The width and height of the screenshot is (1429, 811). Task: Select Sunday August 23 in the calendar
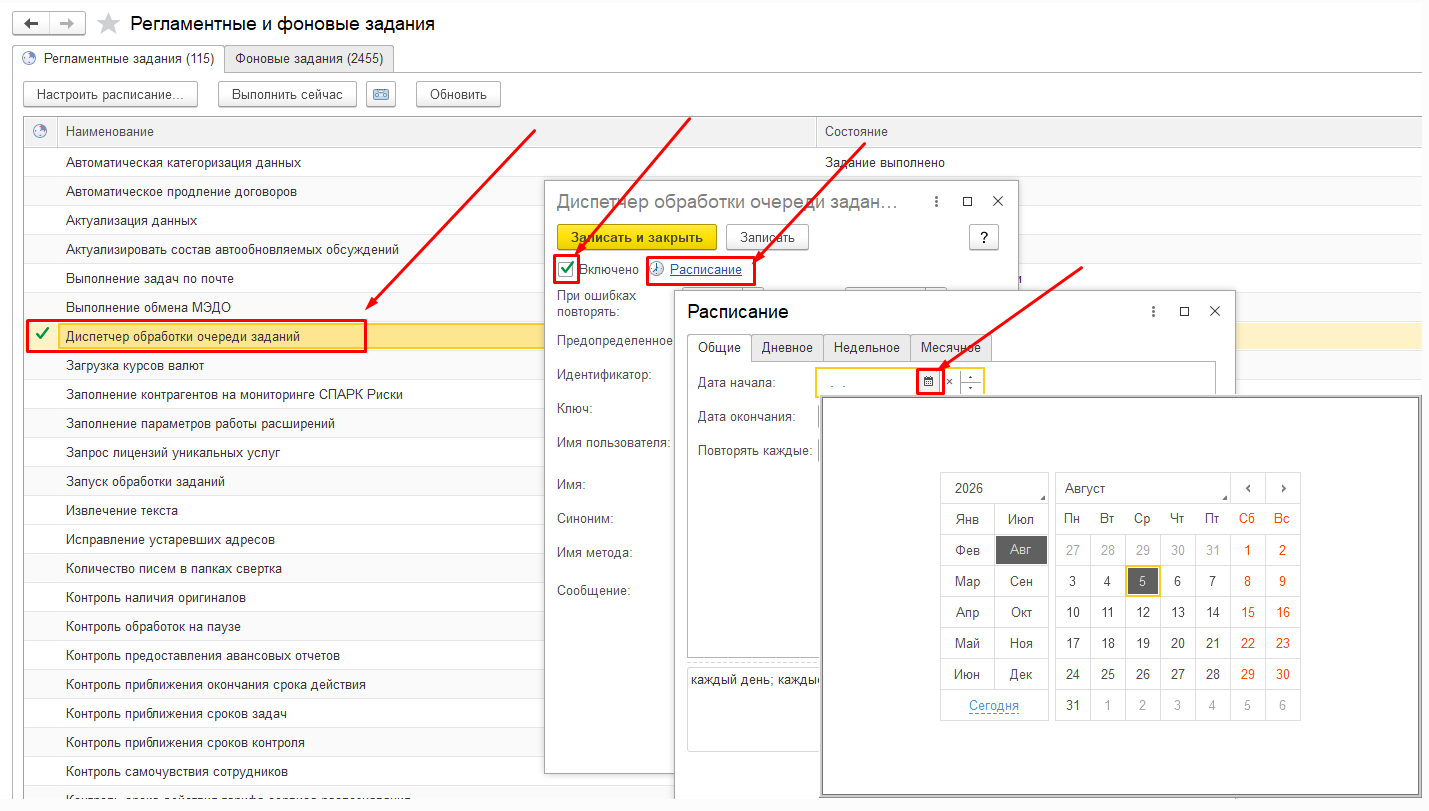[1283, 643]
